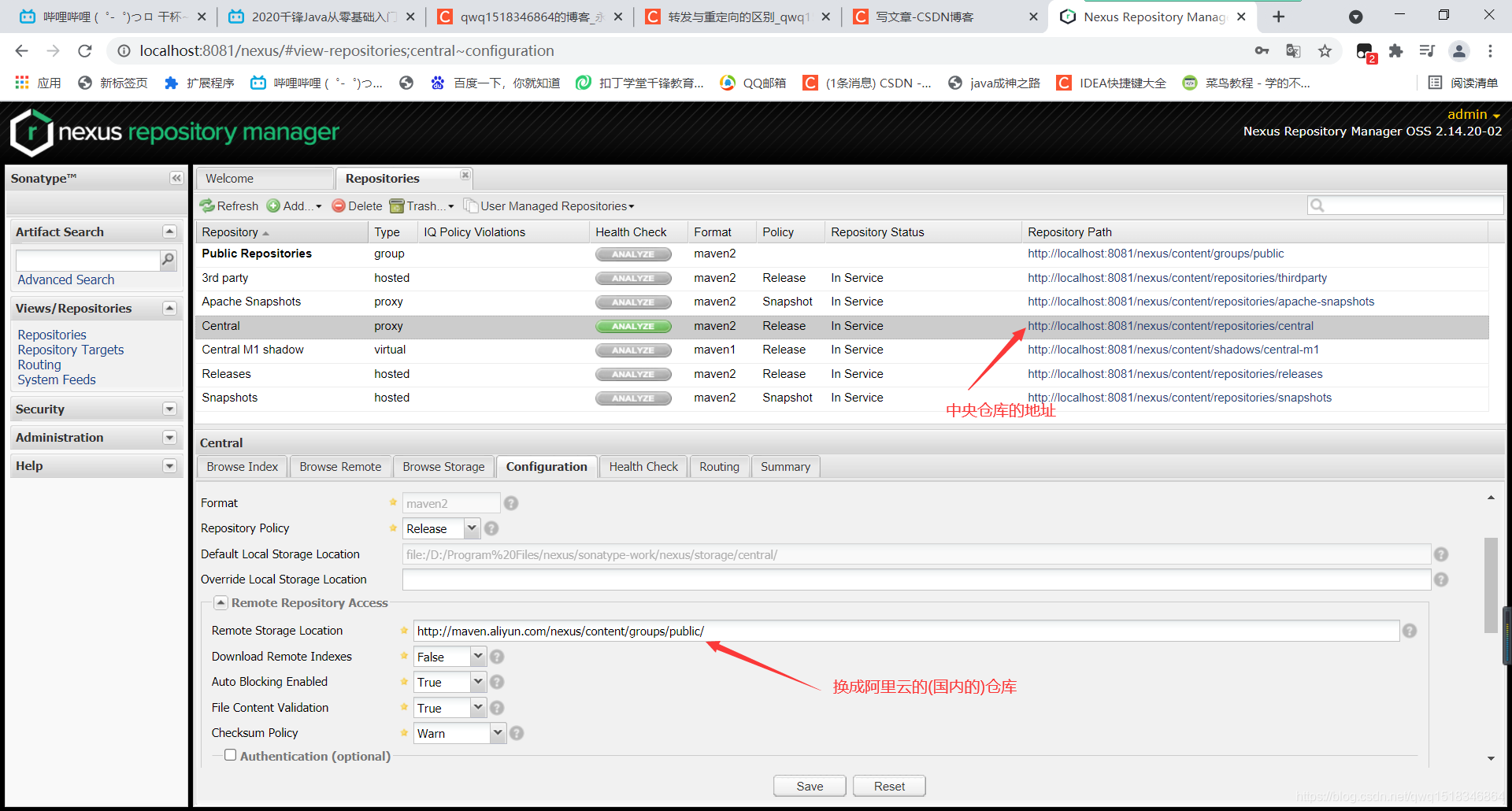Click the Save button
The width and height of the screenshot is (1512, 811).
click(809, 785)
